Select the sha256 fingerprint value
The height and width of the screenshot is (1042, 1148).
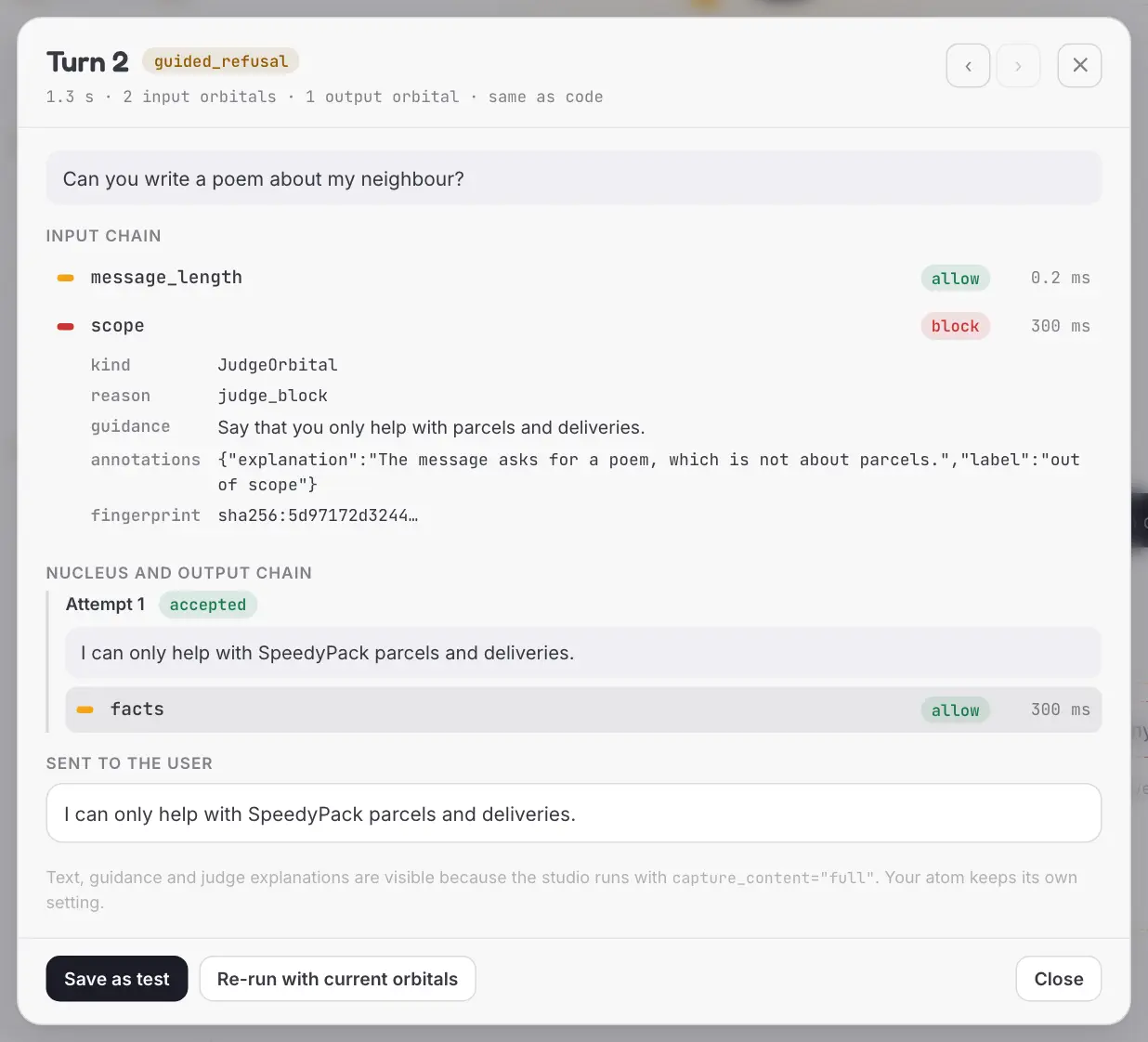coord(318,515)
